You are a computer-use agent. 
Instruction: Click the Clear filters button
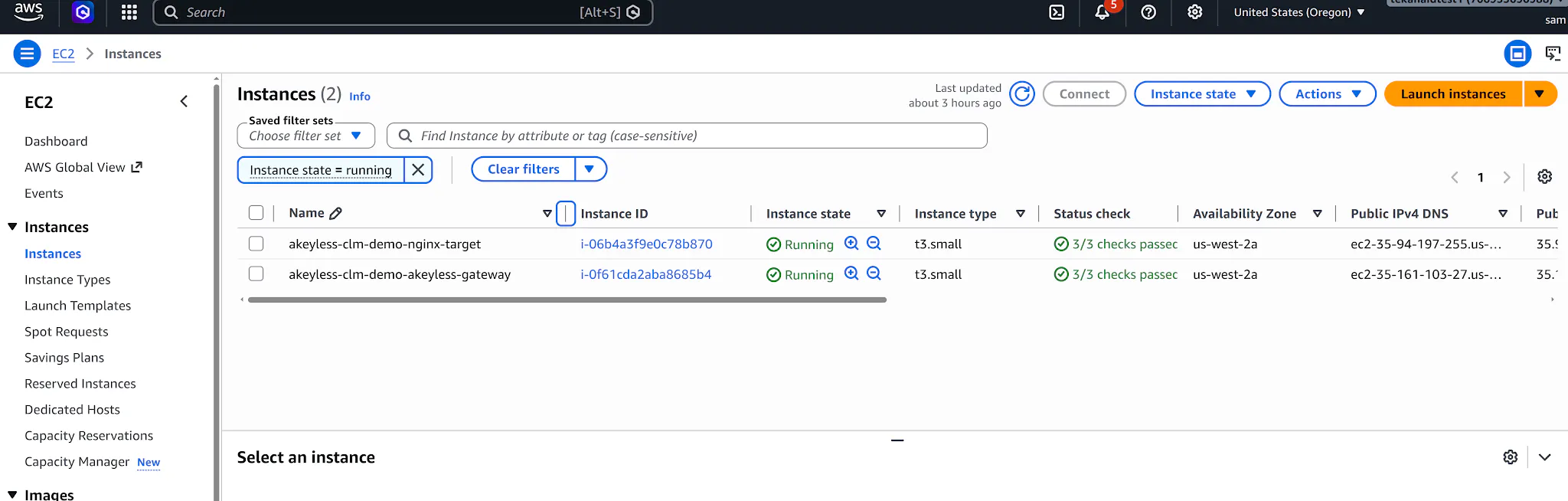click(x=524, y=169)
